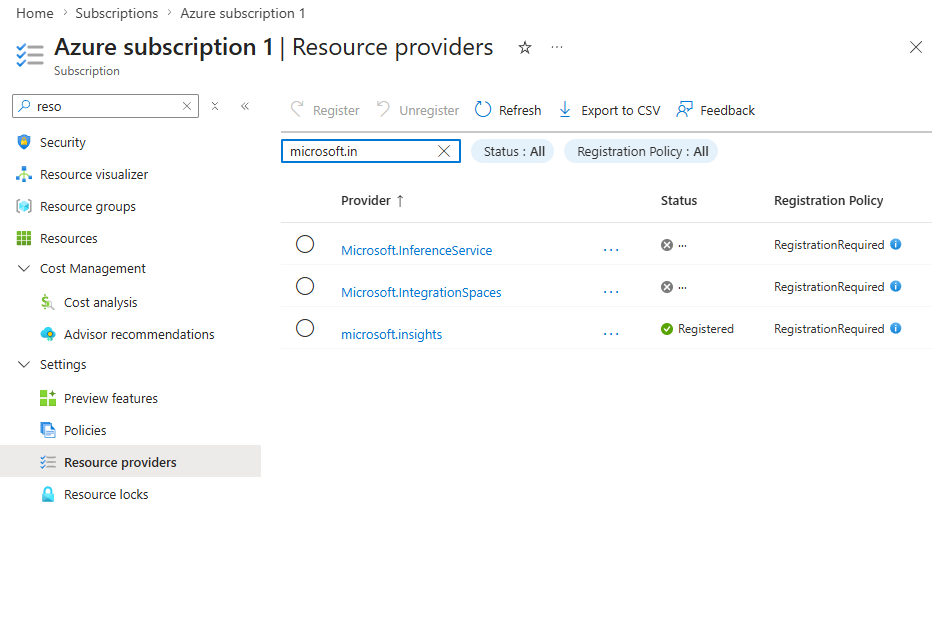Open more options for Microsoft.IntegrationSpaces row
Viewport: 943px width, 619px height.
(x=611, y=292)
